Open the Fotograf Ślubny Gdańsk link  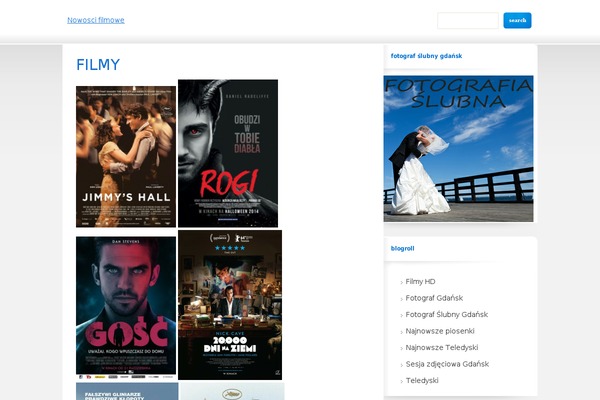click(x=447, y=315)
